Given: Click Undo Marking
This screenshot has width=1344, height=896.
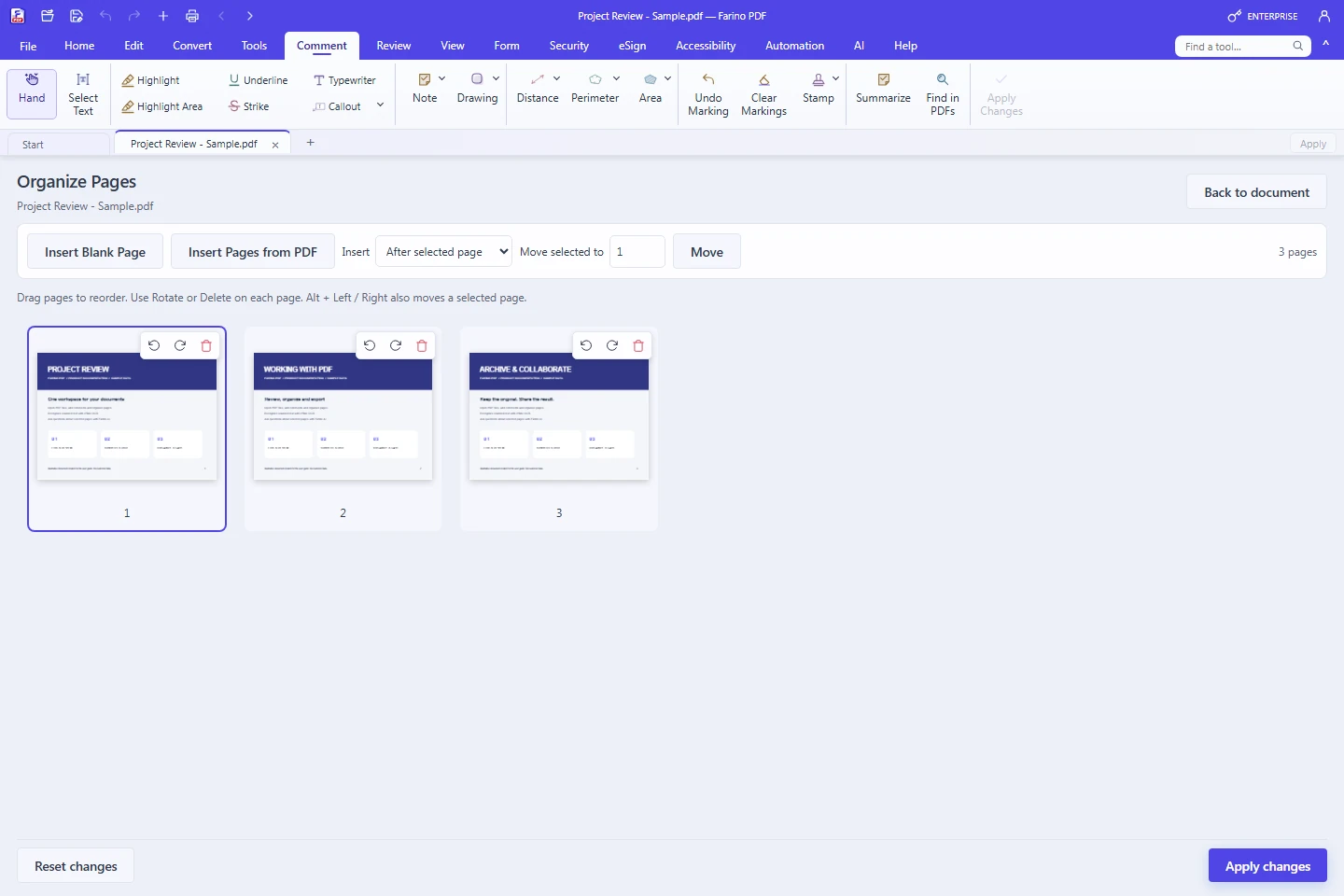Looking at the screenshot, I should [708, 93].
